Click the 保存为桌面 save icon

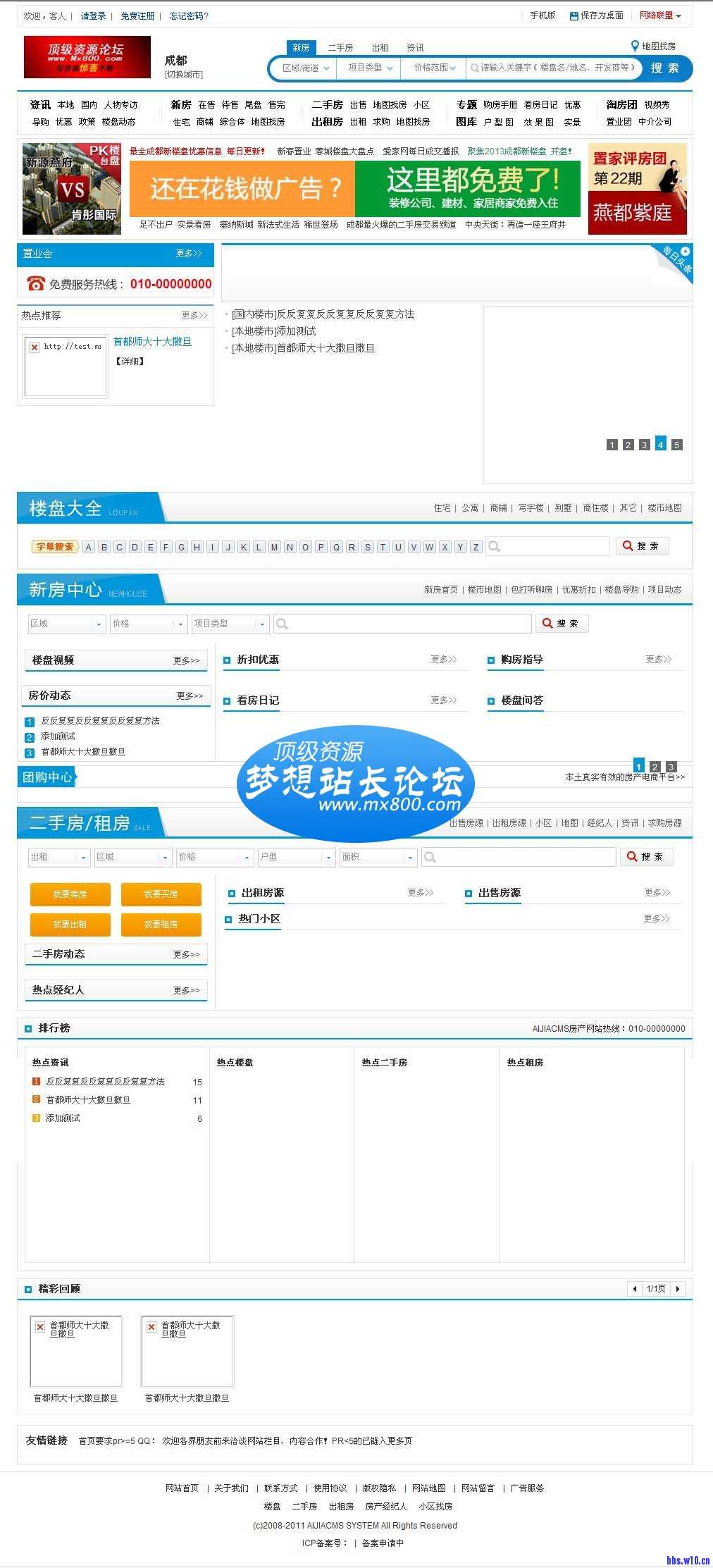point(573,16)
